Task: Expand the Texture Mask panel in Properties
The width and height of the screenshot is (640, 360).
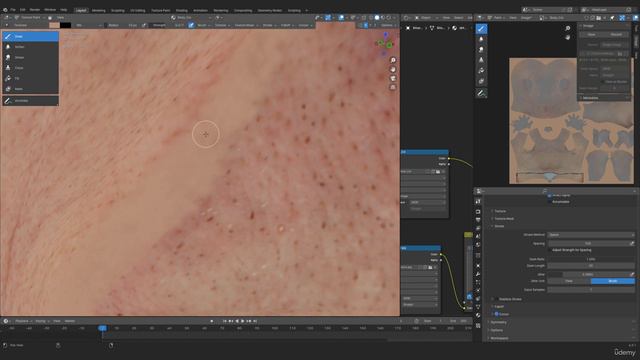Action: pos(504,219)
